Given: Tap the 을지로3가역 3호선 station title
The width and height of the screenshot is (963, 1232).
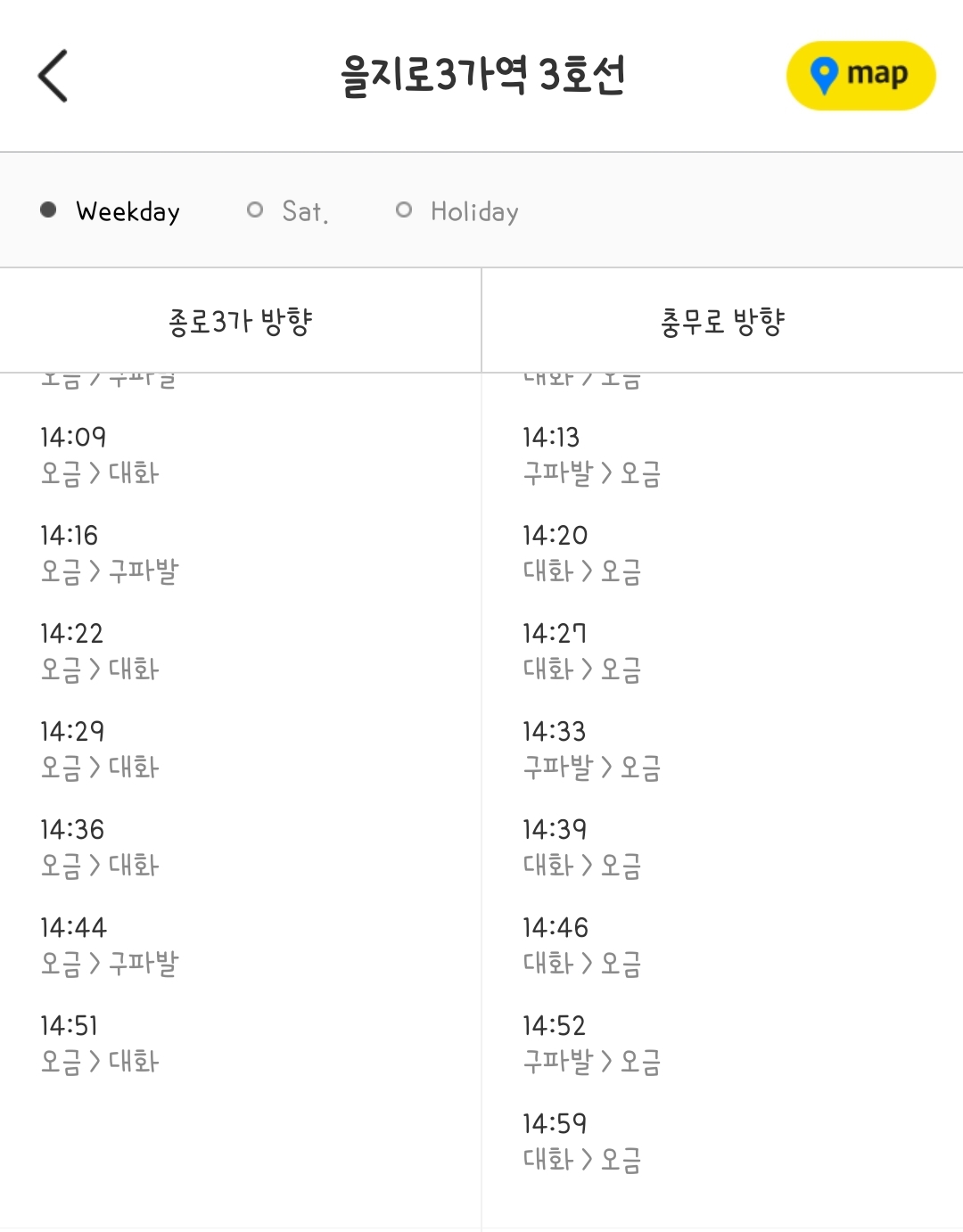Looking at the screenshot, I should pos(482,76).
